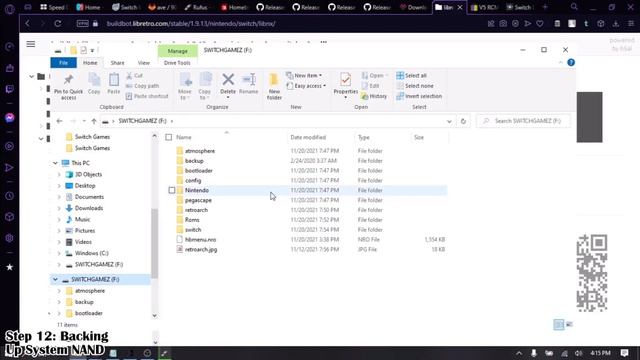Open the Drive Tools tab
The image size is (640, 360).
click(177, 63)
